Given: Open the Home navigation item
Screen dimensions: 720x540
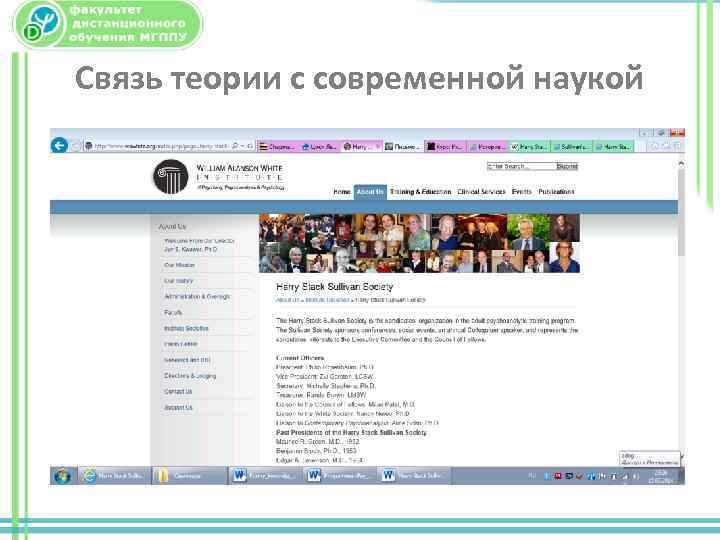Looking at the screenshot, I should 342,192.
